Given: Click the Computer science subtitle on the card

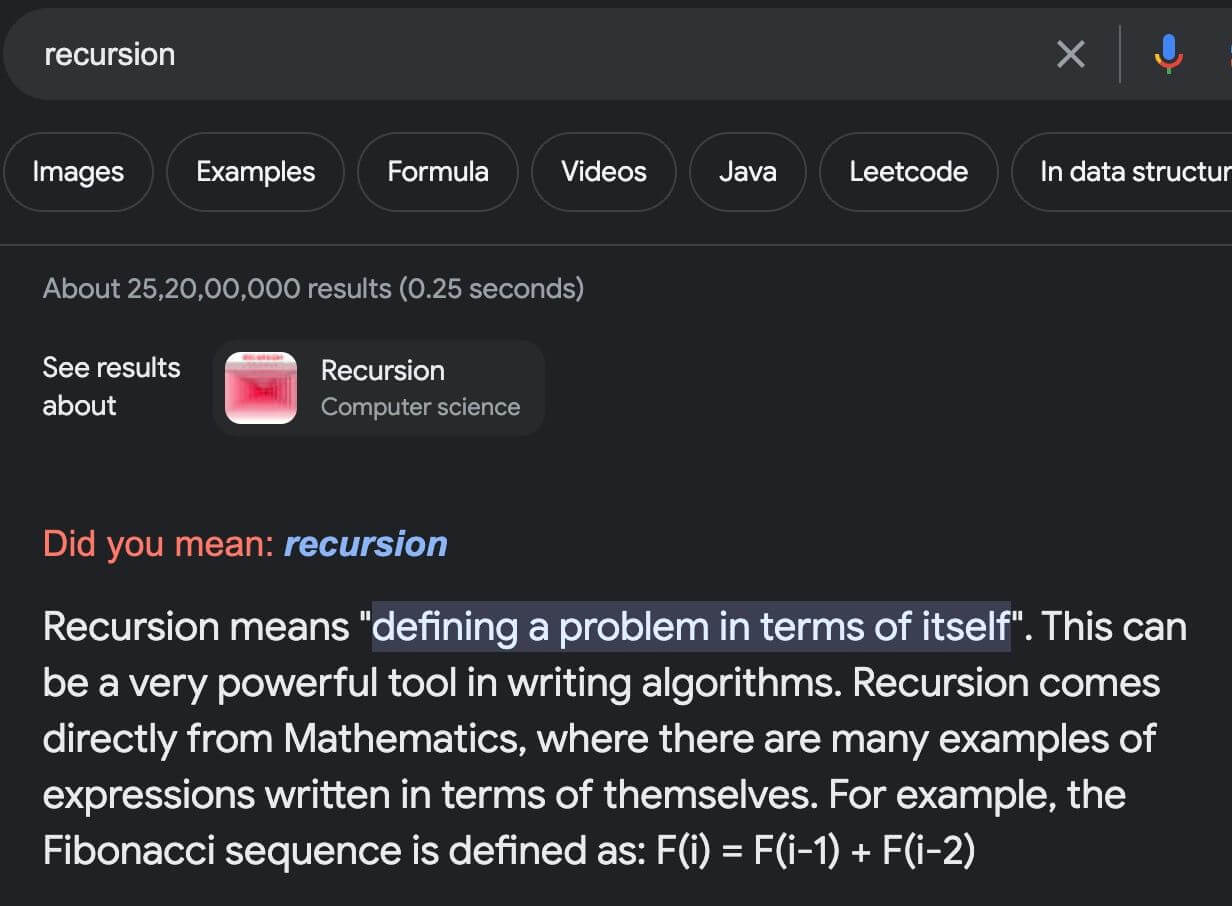Looking at the screenshot, I should [x=420, y=407].
